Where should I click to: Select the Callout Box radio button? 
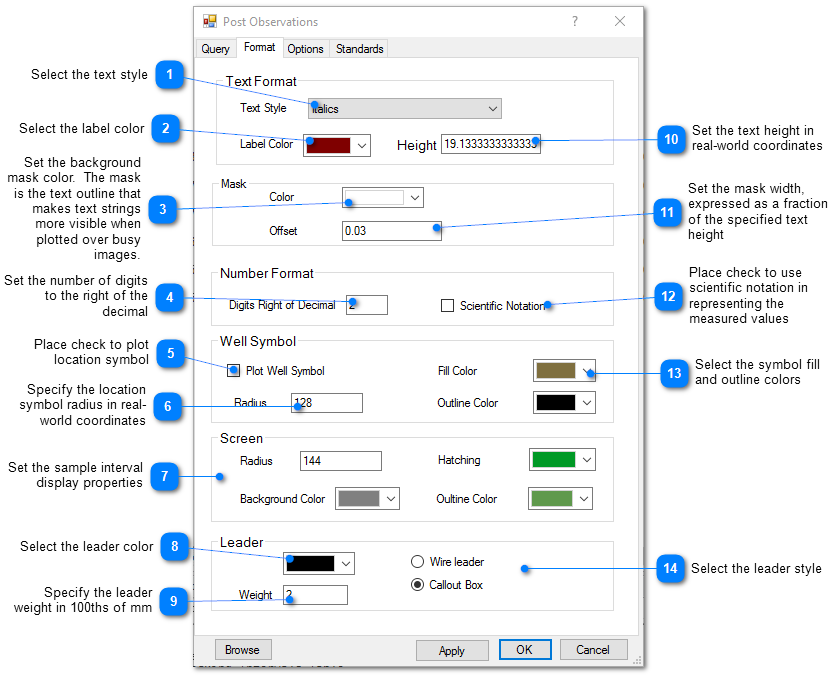tap(418, 585)
